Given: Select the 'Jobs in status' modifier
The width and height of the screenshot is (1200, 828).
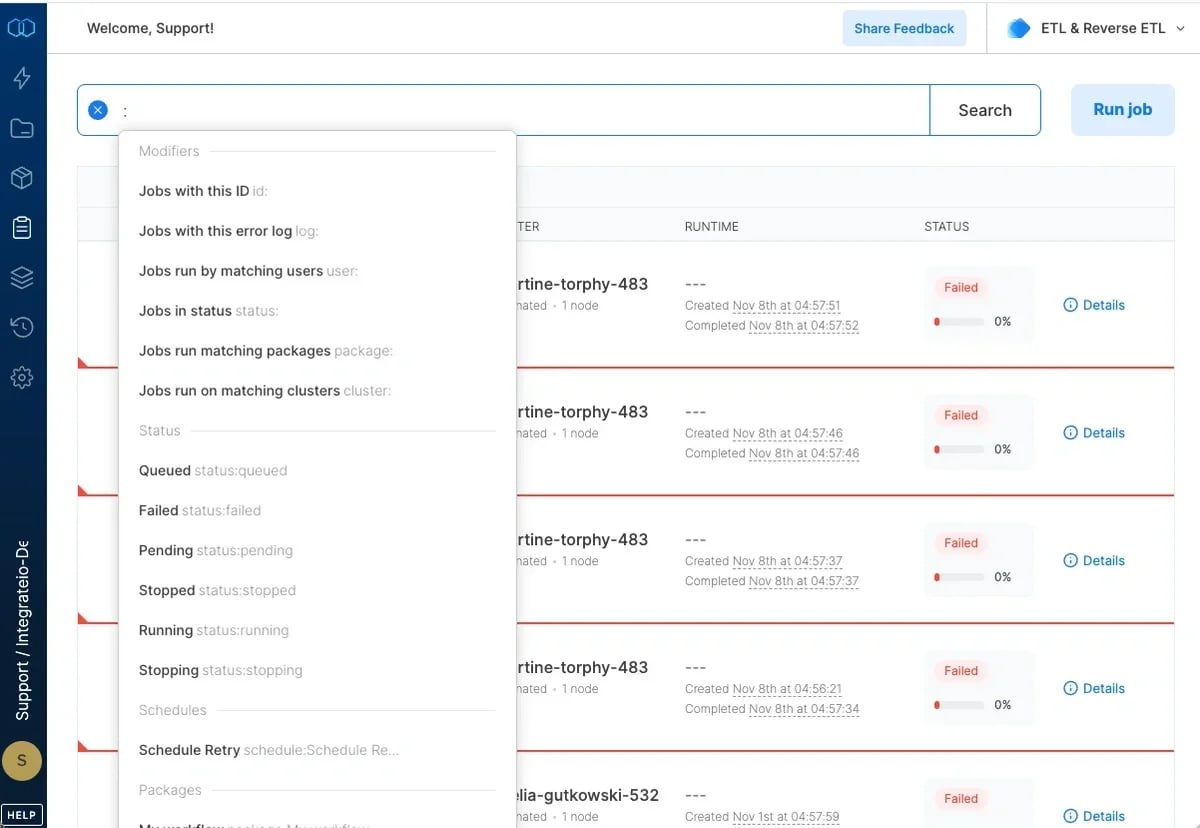Looking at the screenshot, I should (x=317, y=311).
